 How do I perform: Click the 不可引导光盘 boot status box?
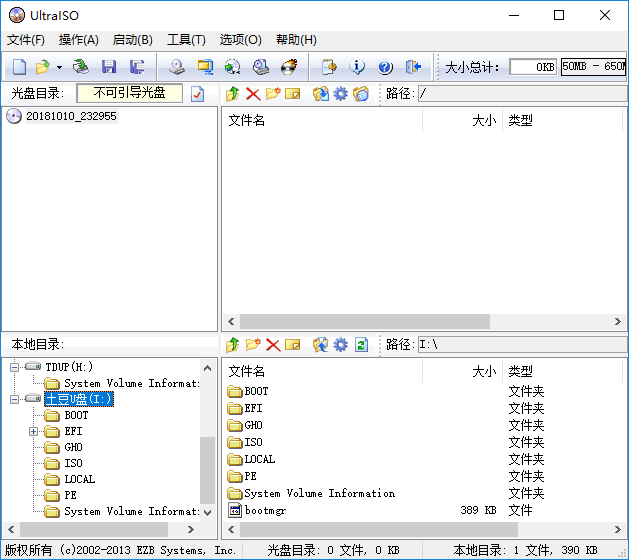point(129,93)
